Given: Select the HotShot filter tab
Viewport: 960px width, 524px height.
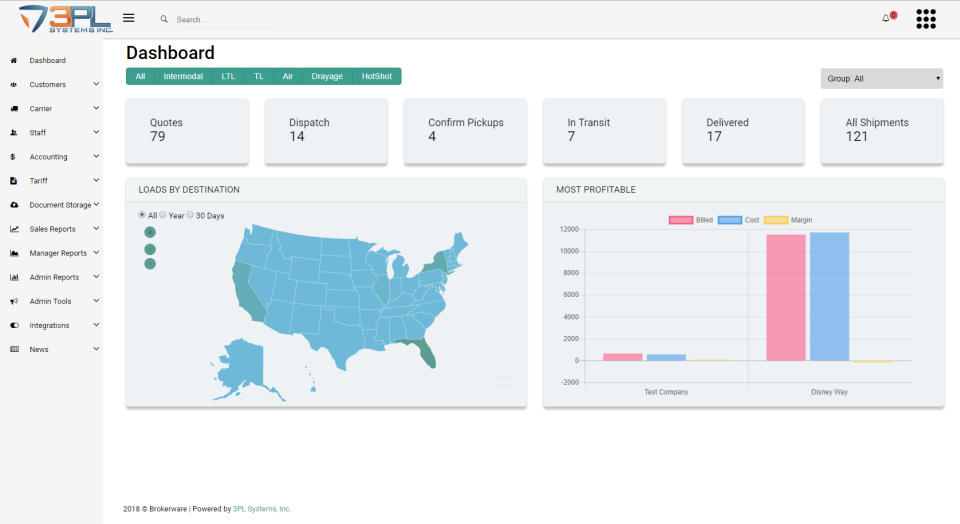Looking at the screenshot, I should [x=377, y=76].
